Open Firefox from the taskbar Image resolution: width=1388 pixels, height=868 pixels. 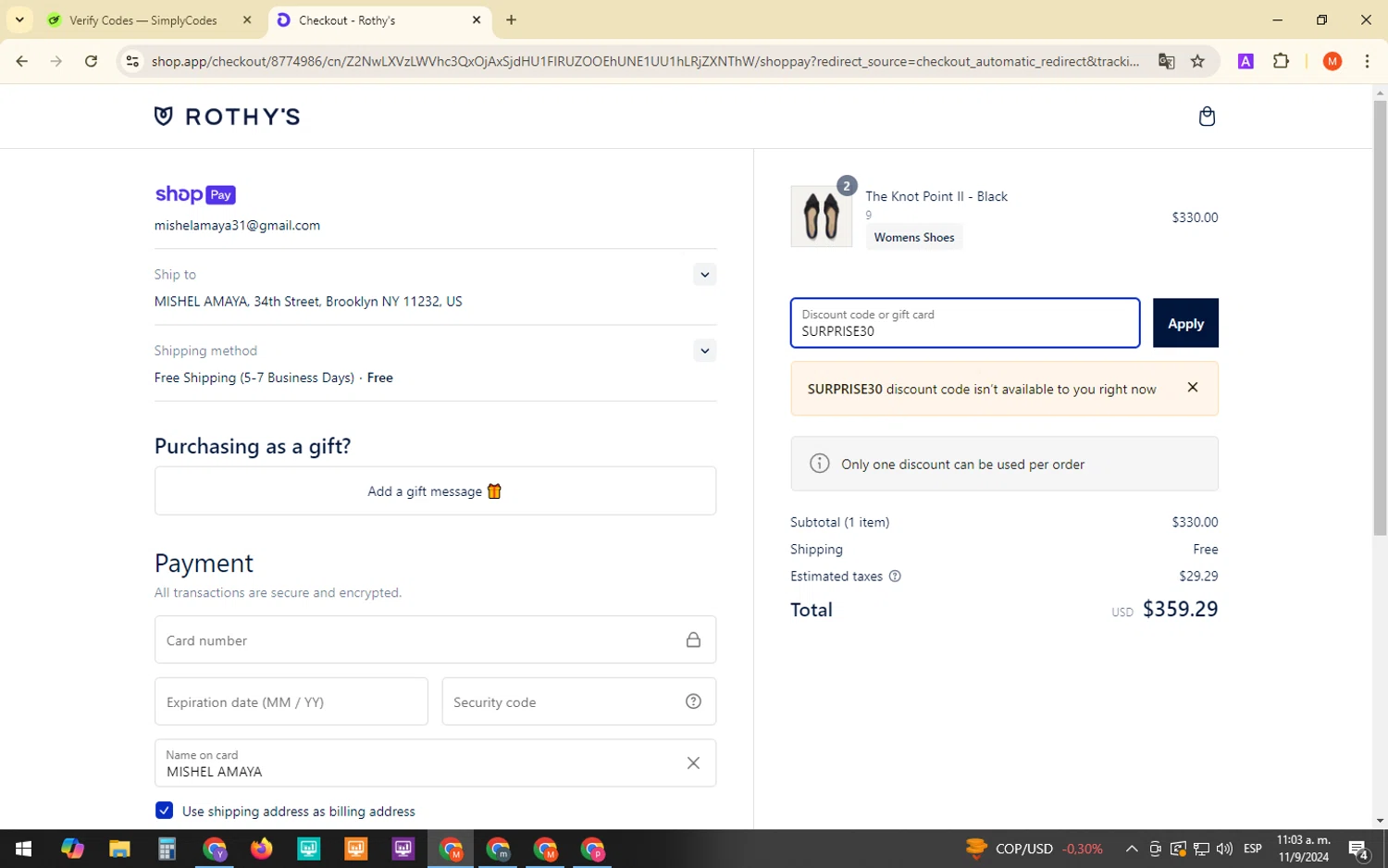tap(262, 849)
